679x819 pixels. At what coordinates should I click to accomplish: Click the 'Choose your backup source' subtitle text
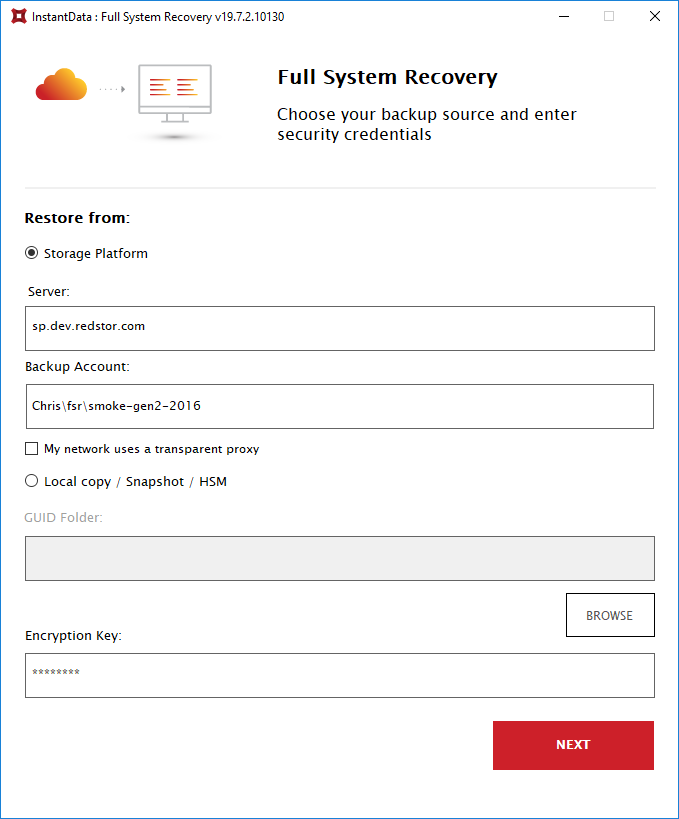427,124
